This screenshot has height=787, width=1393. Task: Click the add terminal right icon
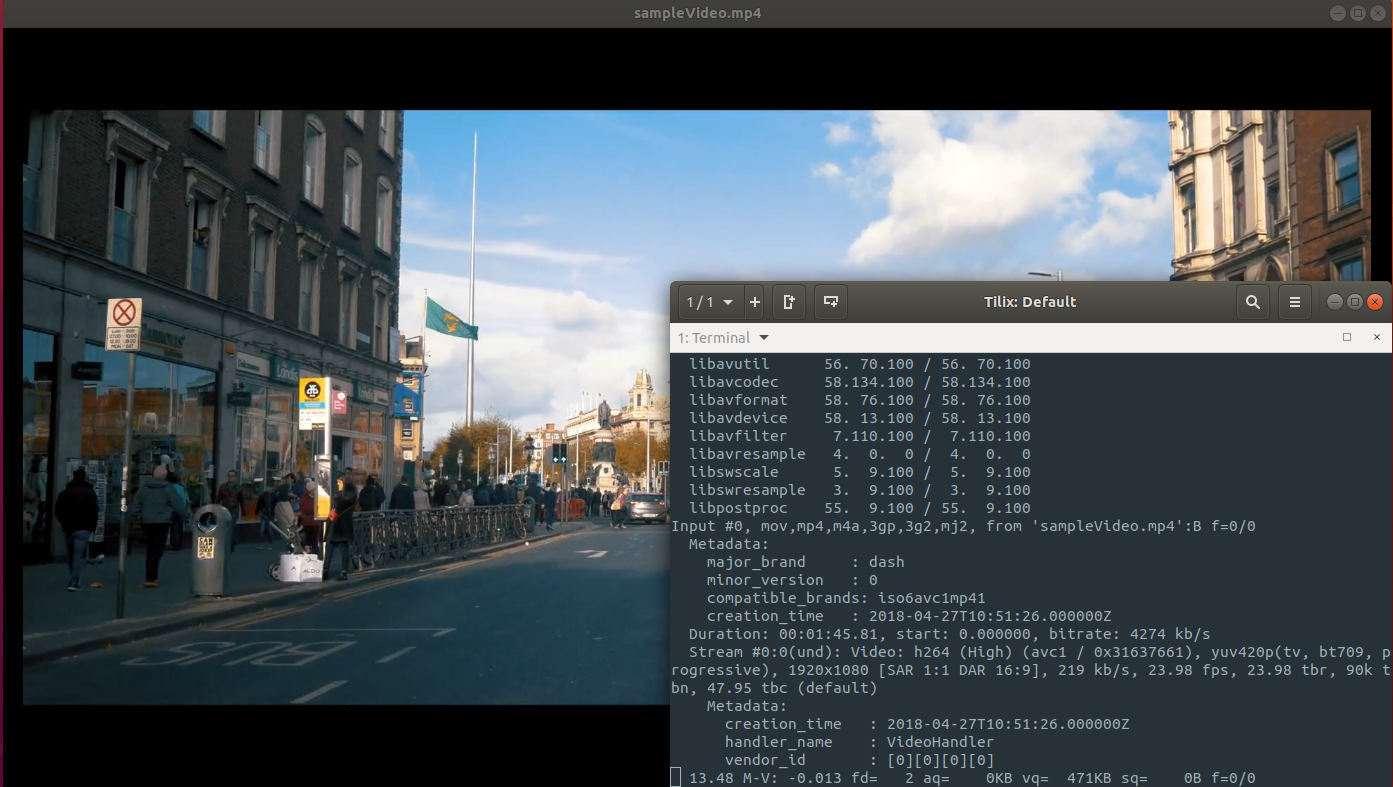click(x=788, y=302)
